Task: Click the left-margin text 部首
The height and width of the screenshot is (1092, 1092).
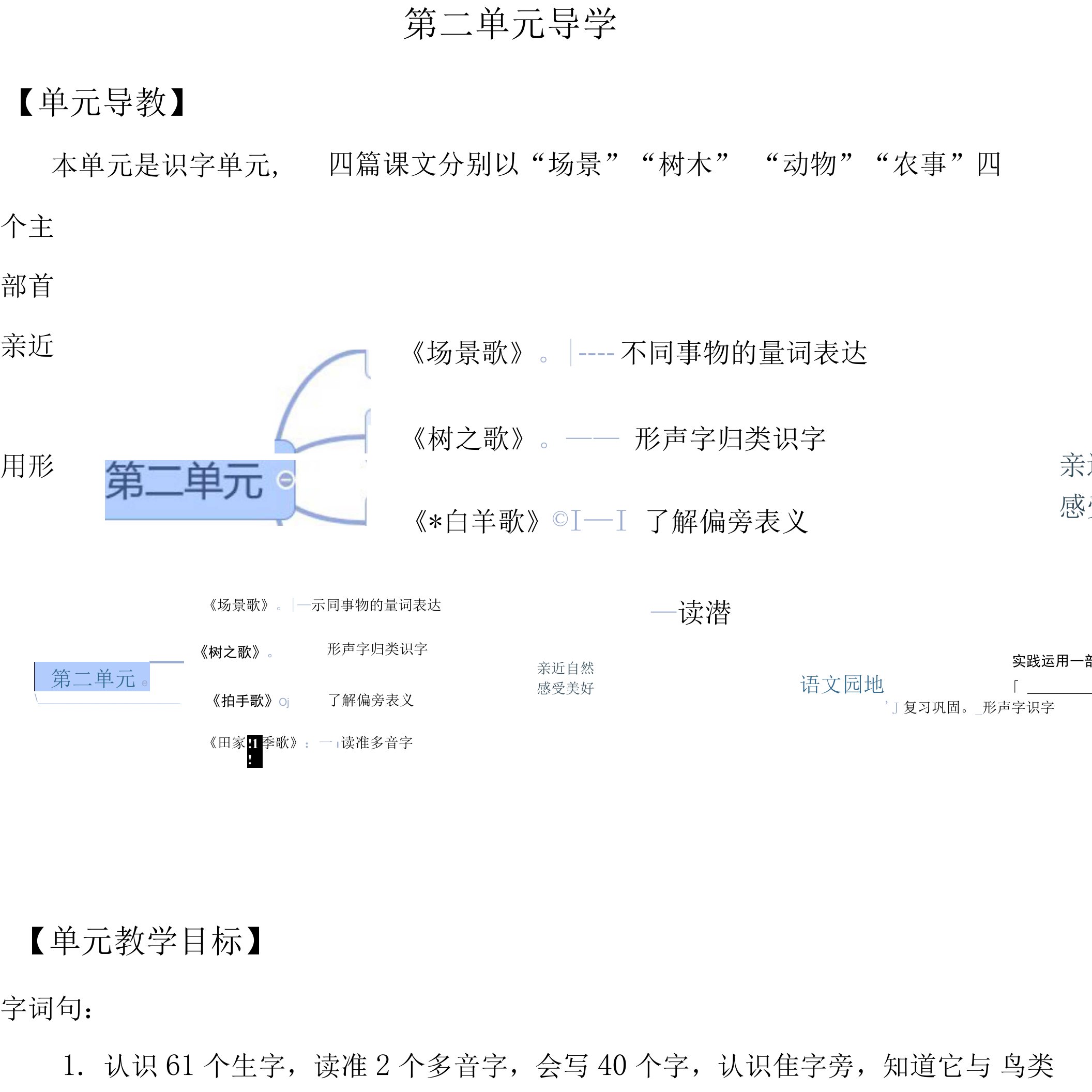Action: pyautogui.click(x=27, y=285)
